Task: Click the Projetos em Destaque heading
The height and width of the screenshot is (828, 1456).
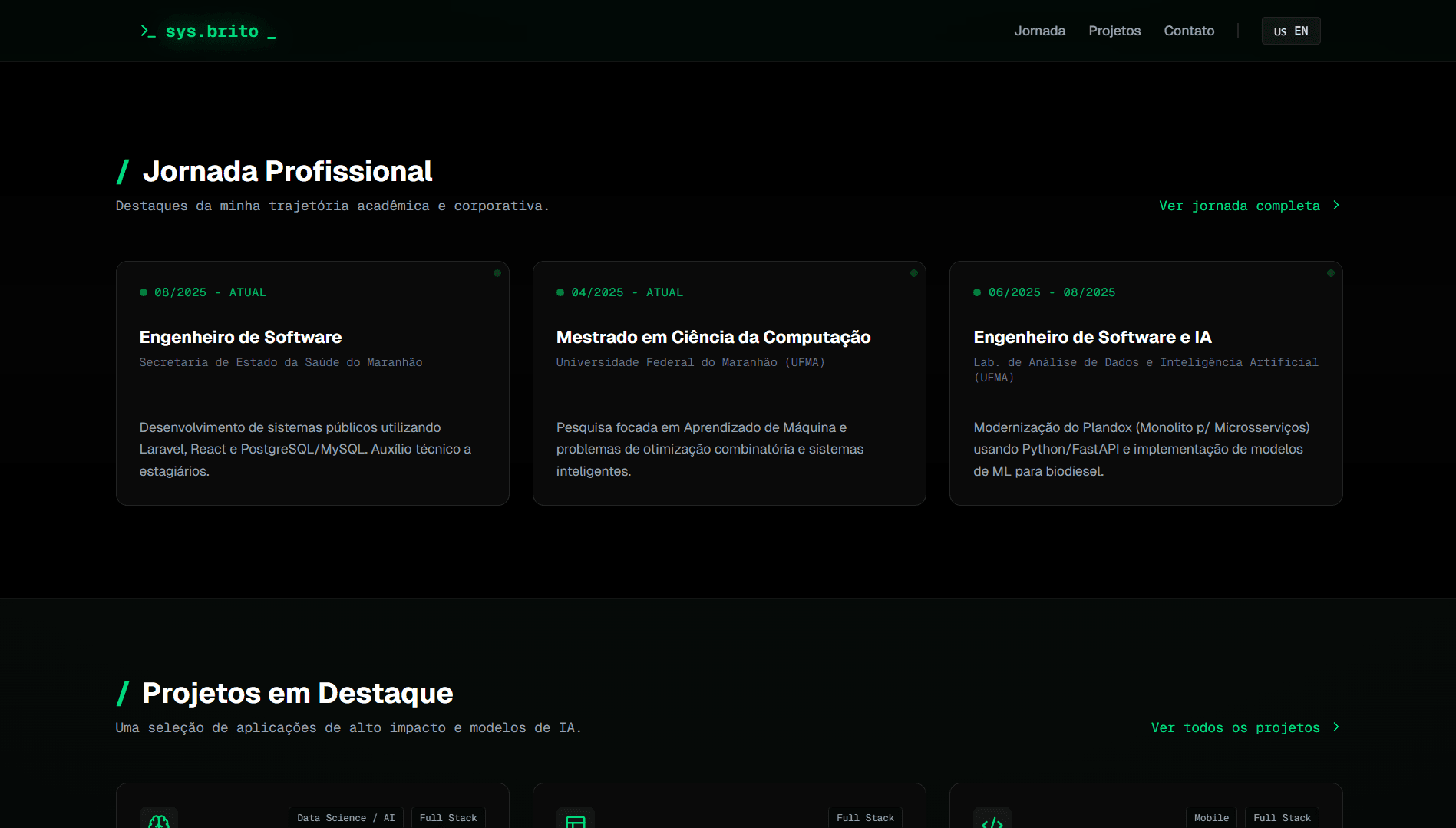Action: 298,693
